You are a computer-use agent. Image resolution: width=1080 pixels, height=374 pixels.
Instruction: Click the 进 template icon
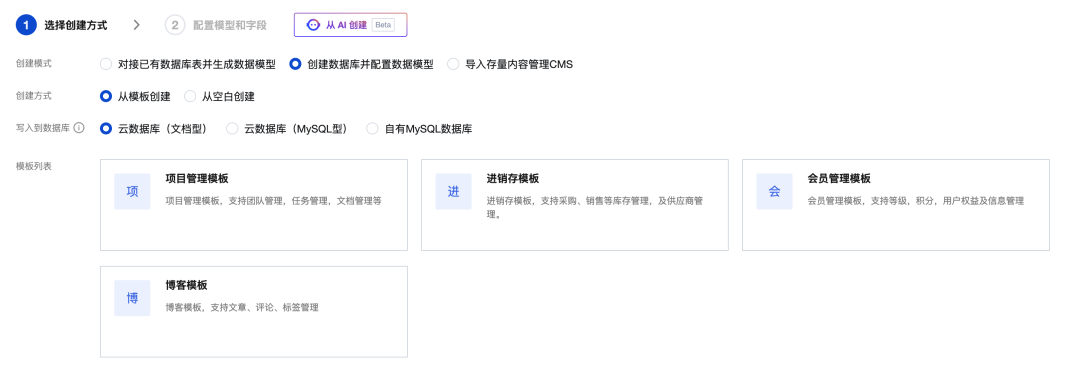pyautogui.click(x=453, y=191)
